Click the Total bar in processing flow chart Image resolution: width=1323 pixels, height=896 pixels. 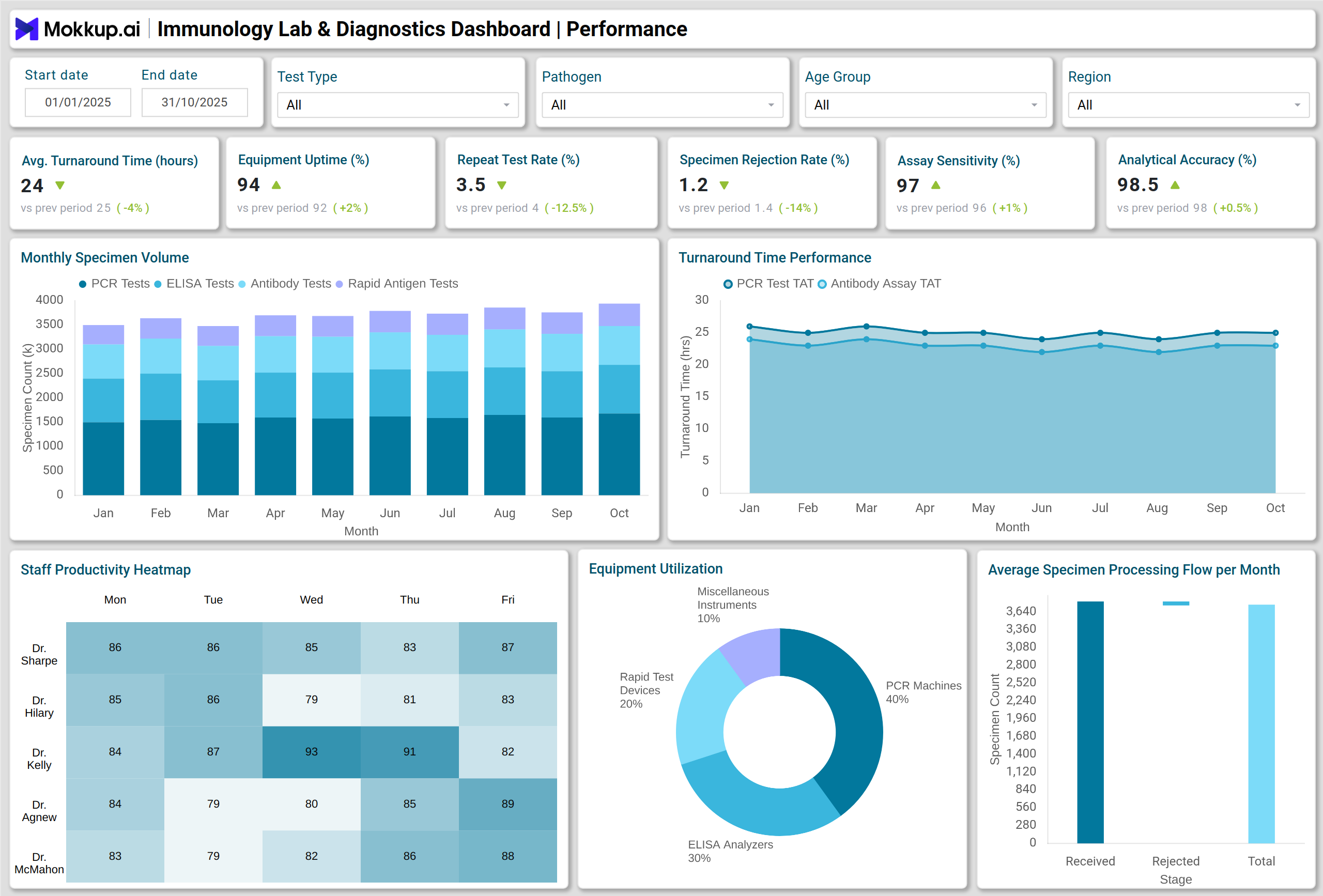pyautogui.click(x=1262, y=723)
